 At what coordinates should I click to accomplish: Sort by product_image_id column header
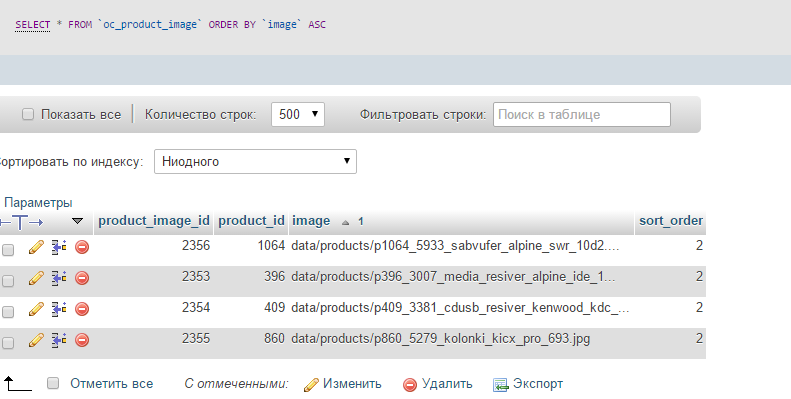(154, 220)
